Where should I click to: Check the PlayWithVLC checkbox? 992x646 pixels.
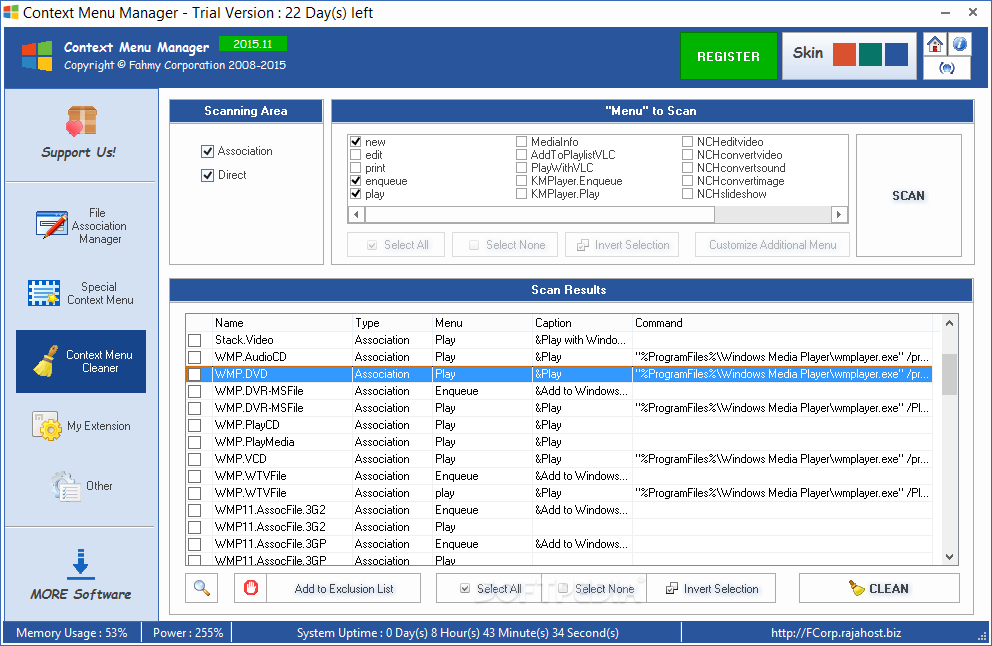point(521,168)
